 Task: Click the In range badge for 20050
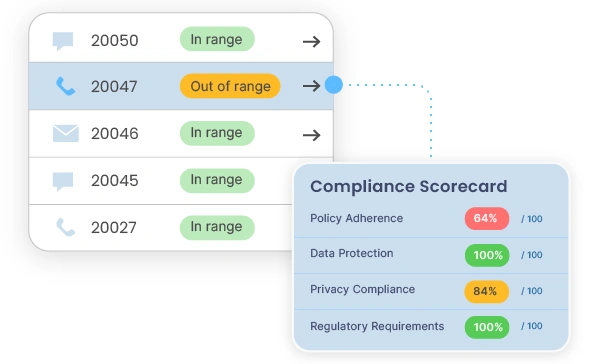217,39
